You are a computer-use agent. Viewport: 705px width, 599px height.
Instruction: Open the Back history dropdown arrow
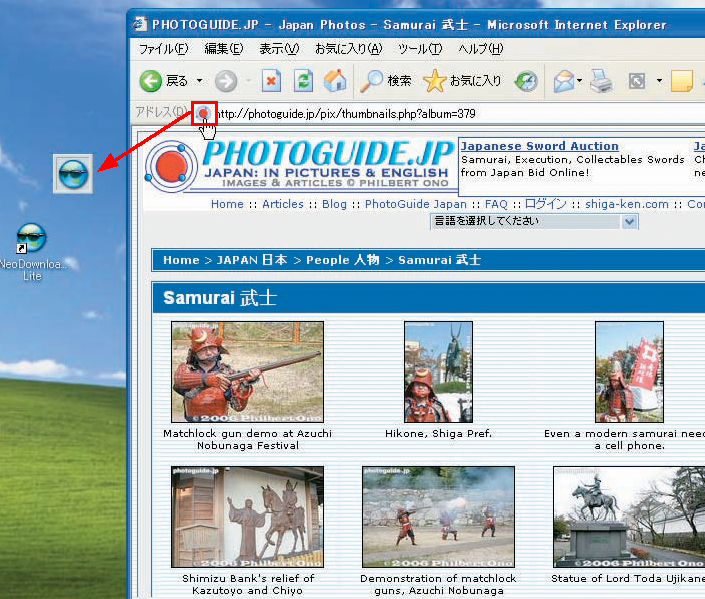[x=199, y=81]
